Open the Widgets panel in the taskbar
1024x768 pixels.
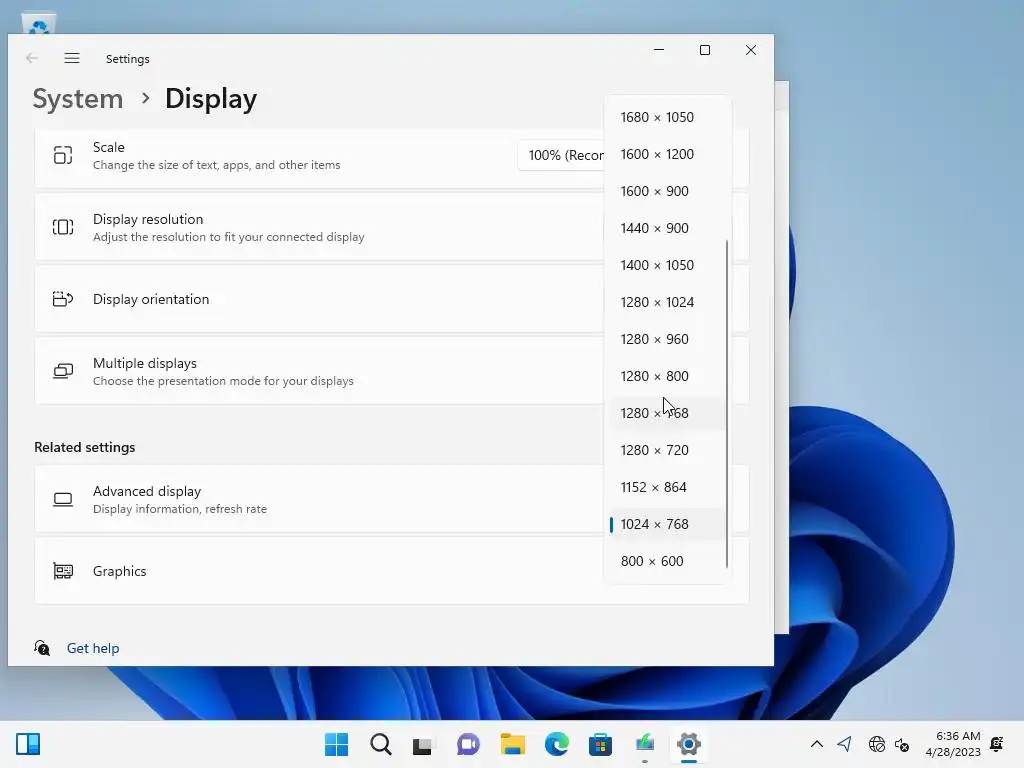(x=28, y=744)
